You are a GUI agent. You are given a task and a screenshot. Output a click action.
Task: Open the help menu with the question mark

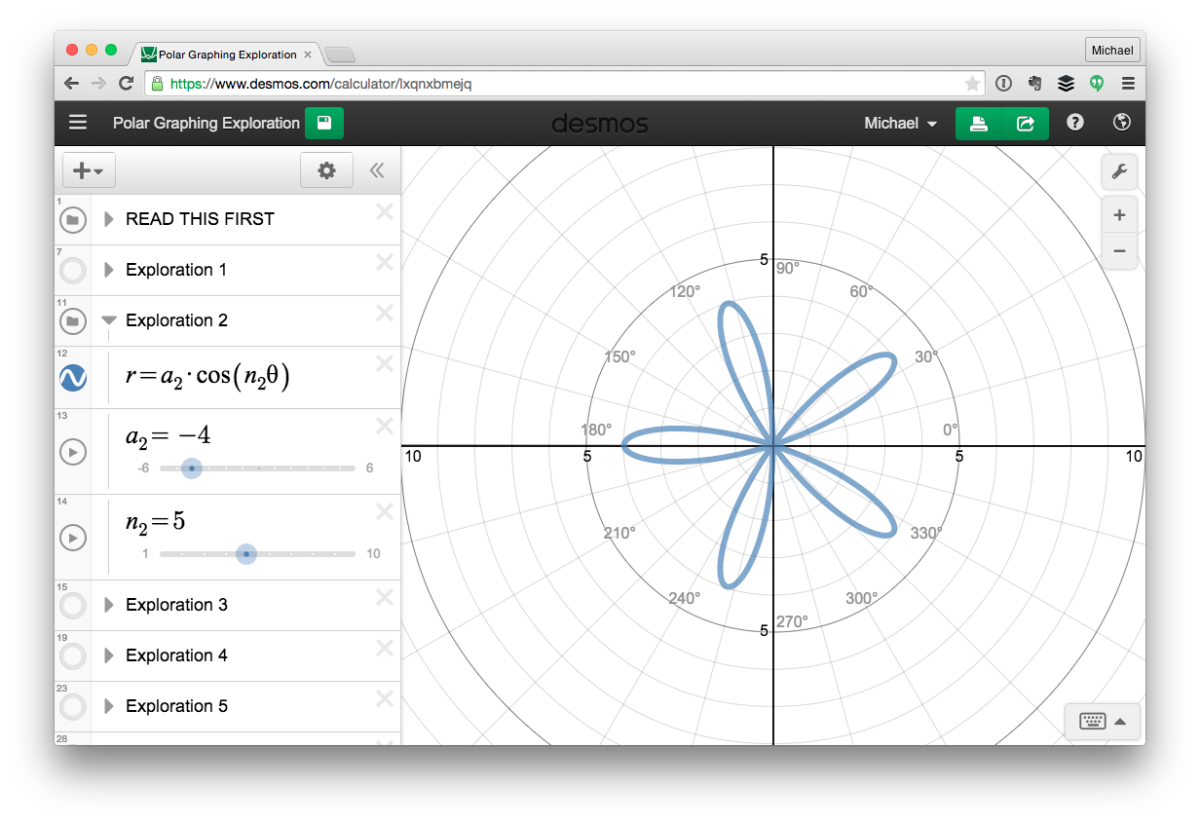1074,122
